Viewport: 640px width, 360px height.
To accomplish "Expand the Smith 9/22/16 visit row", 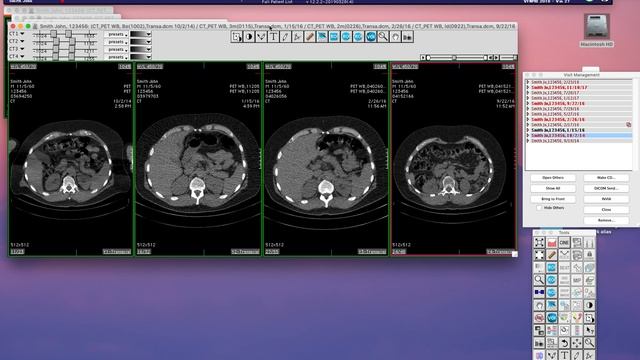I will [x=528, y=103].
